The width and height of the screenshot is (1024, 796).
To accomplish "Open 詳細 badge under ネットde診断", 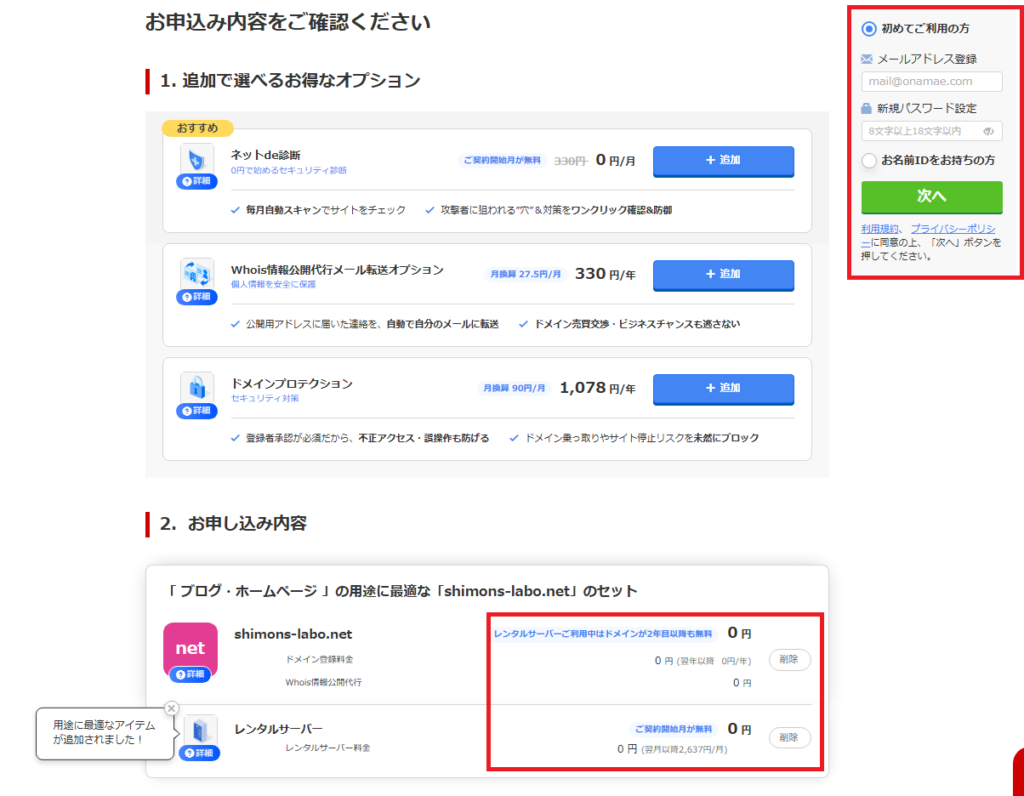I will [x=197, y=182].
